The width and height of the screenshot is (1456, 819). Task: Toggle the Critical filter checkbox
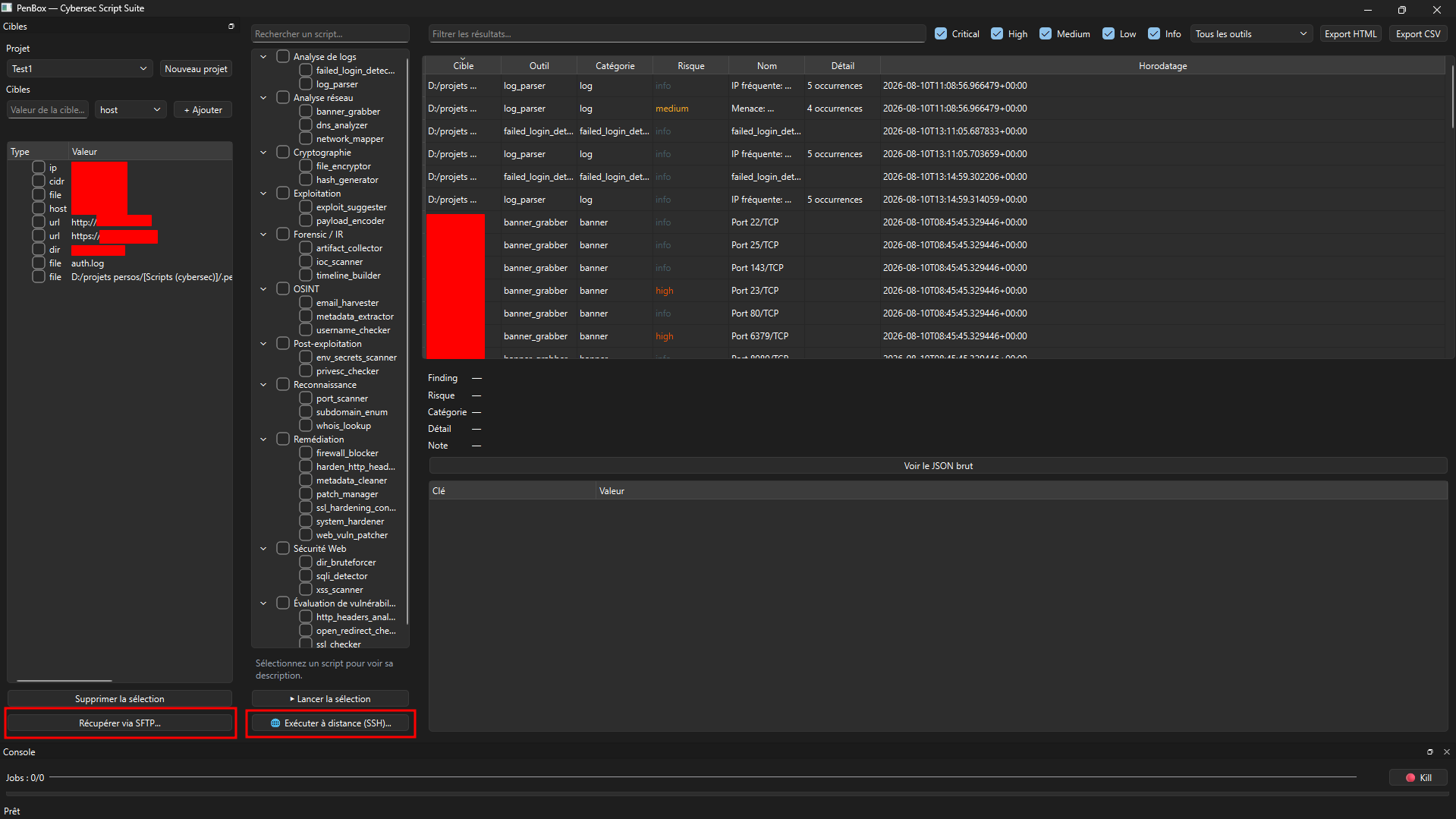(941, 34)
